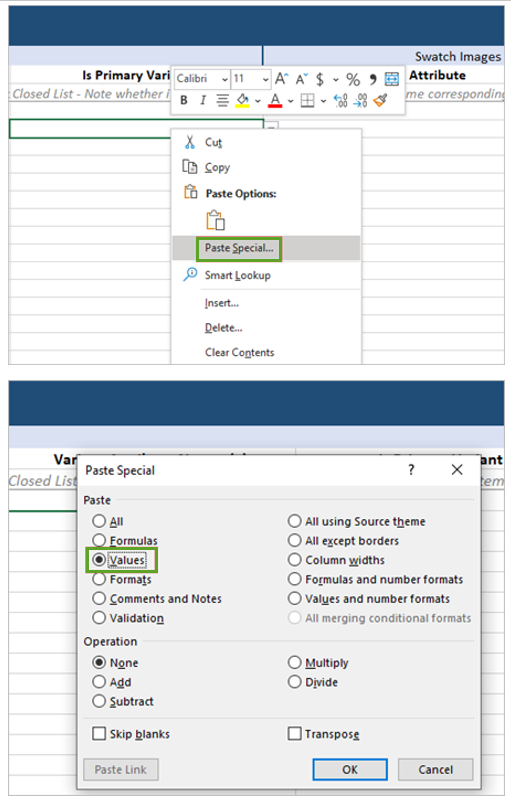The width and height of the screenshot is (511, 804).
Task: Click the Paste Special help question mark
Action: tap(411, 470)
